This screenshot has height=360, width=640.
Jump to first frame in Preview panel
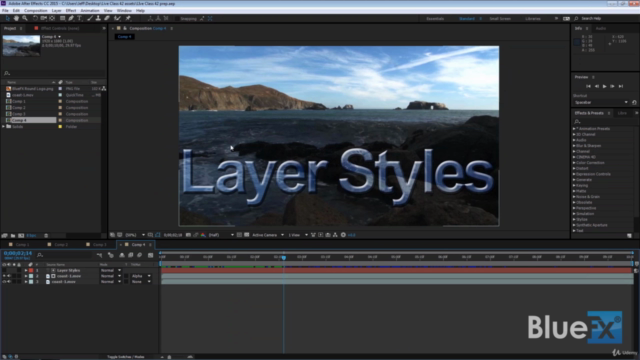pyautogui.click(x=588, y=87)
